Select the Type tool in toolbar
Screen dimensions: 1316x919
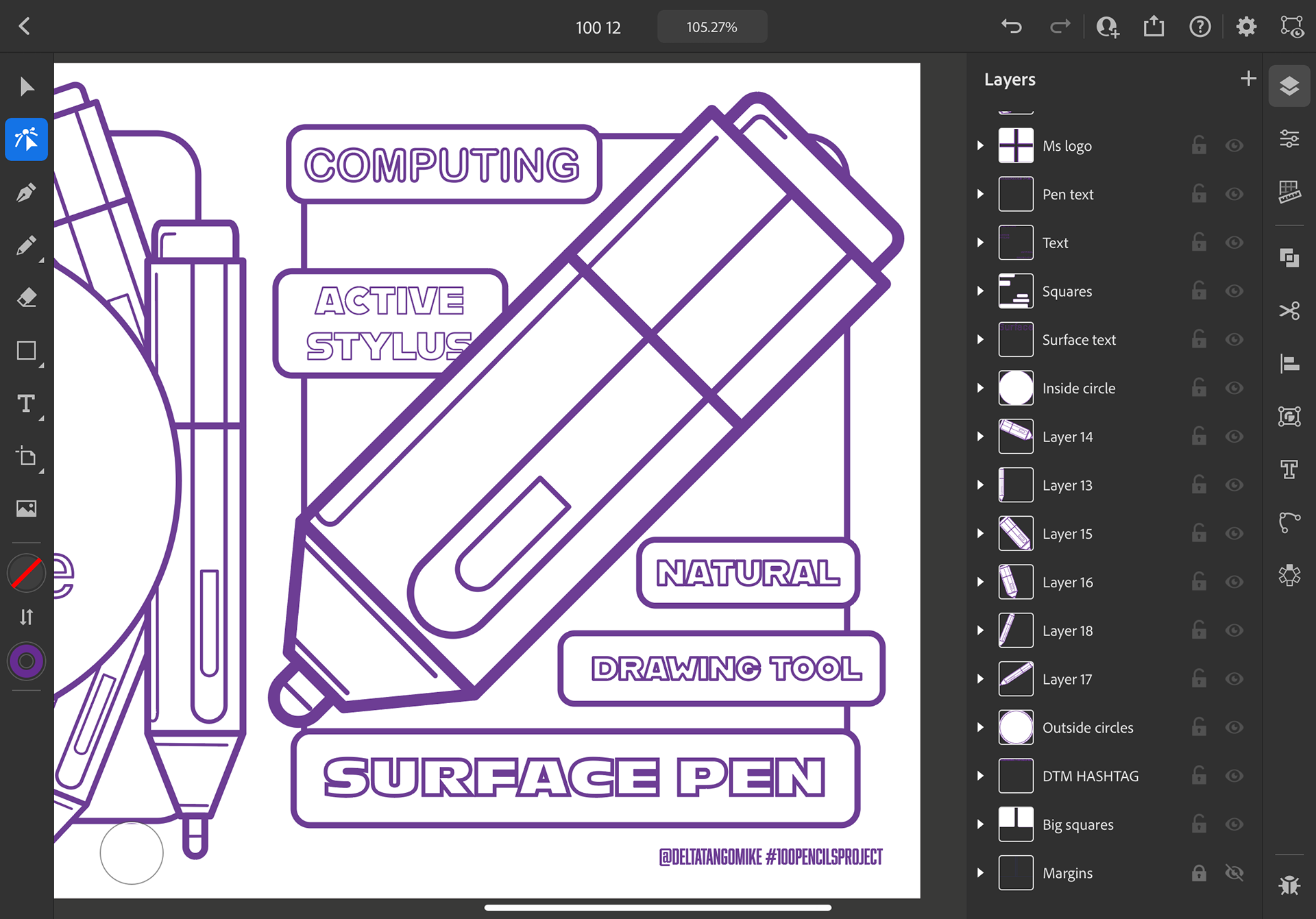pos(26,404)
